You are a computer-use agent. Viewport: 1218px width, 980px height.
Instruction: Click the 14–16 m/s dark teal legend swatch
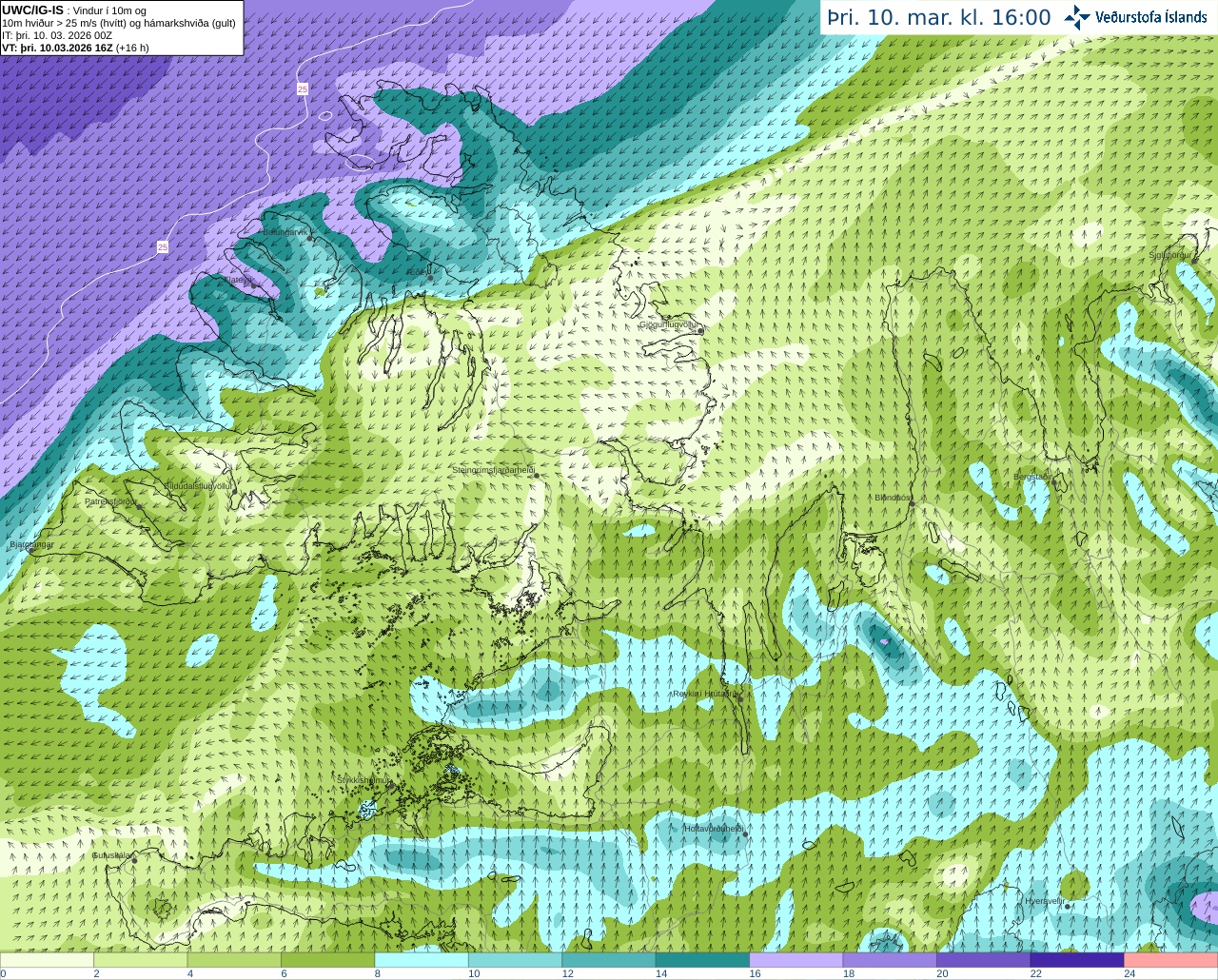click(x=702, y=960)
